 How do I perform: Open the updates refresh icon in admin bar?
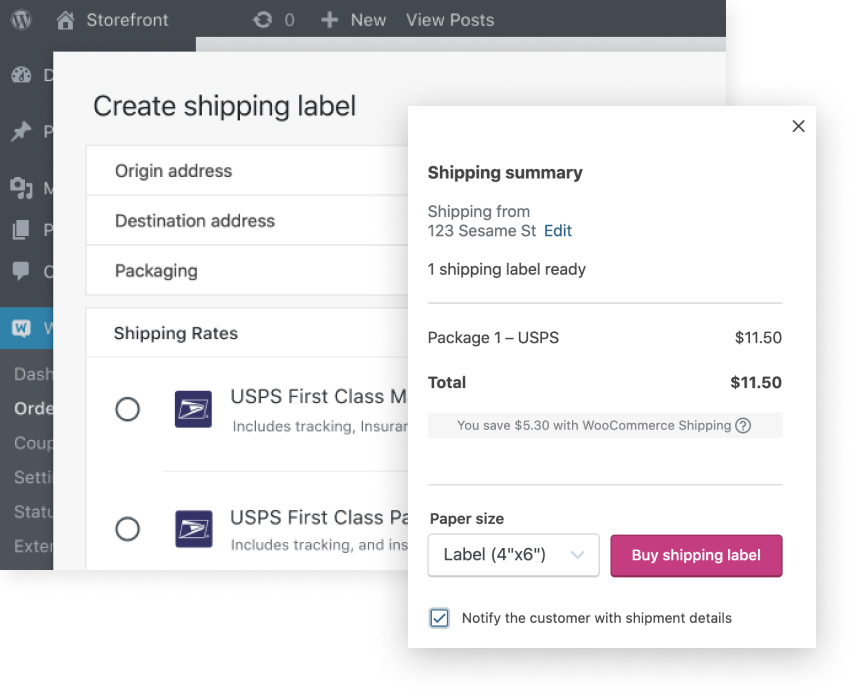pyautogui.click(x=261, y=19)
